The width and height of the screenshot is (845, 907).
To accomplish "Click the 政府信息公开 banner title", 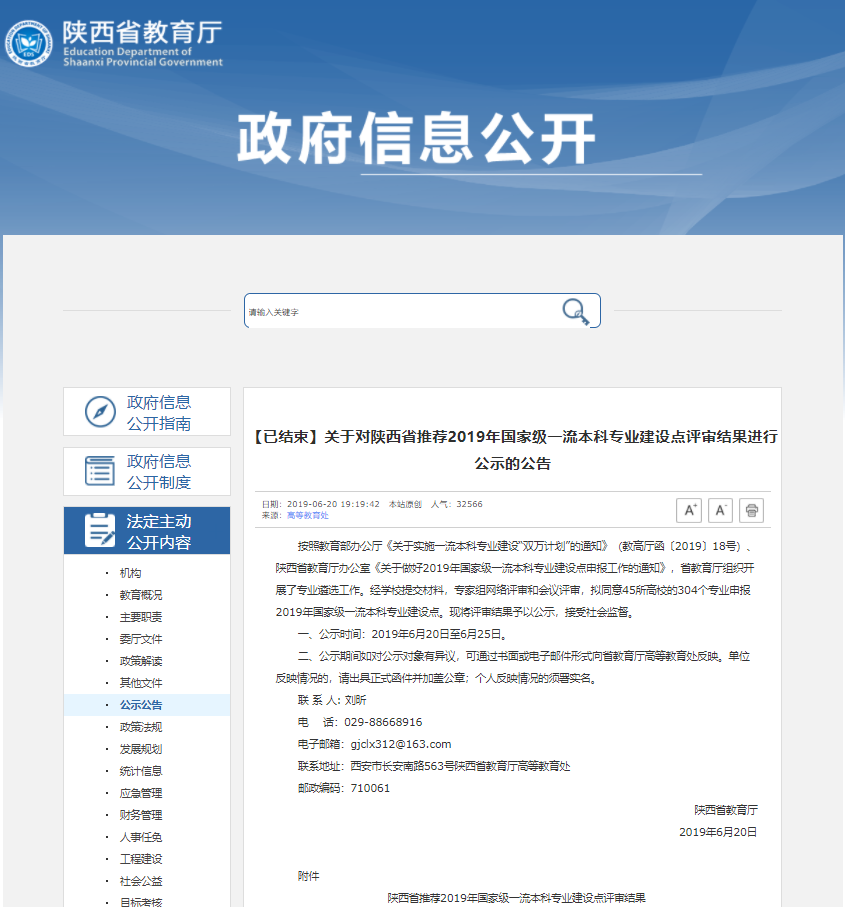I will [x=416, y=138].
